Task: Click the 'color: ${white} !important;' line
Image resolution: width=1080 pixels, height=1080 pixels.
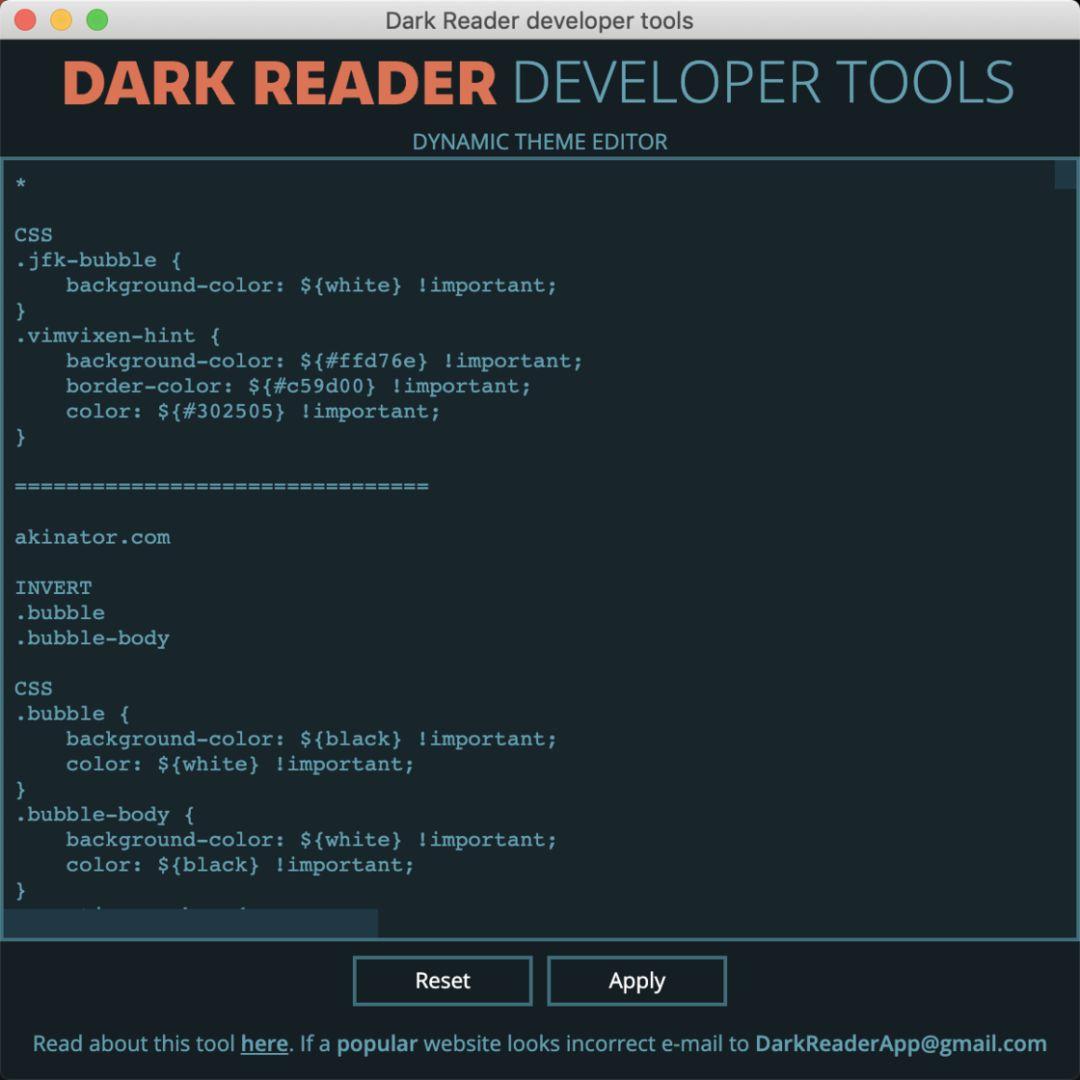Action: coord(240,765)
